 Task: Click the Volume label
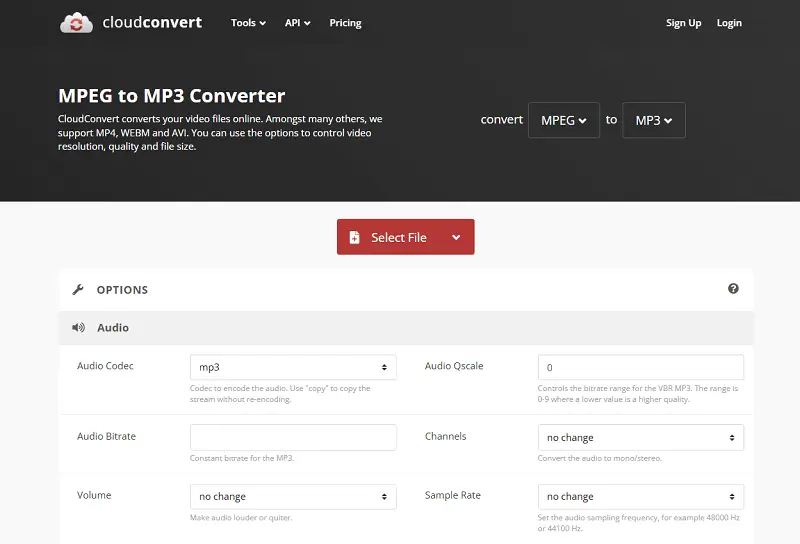94,495
